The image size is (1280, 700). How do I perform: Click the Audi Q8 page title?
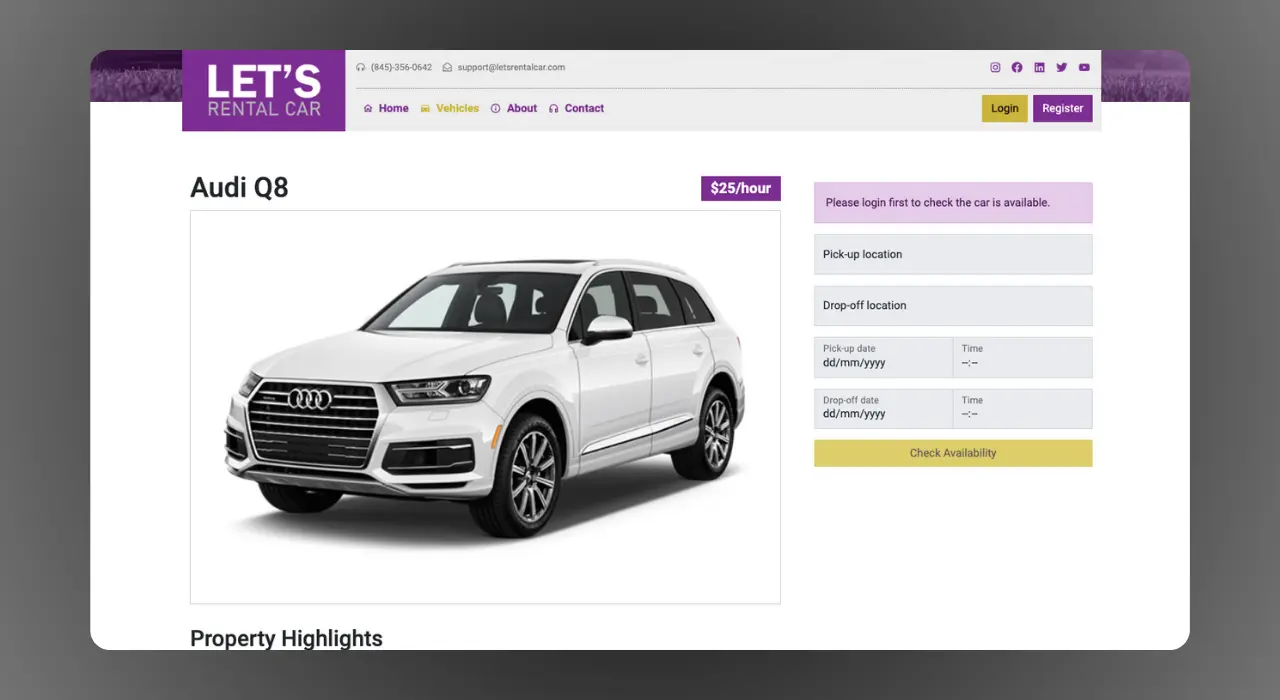coord(239,187)
